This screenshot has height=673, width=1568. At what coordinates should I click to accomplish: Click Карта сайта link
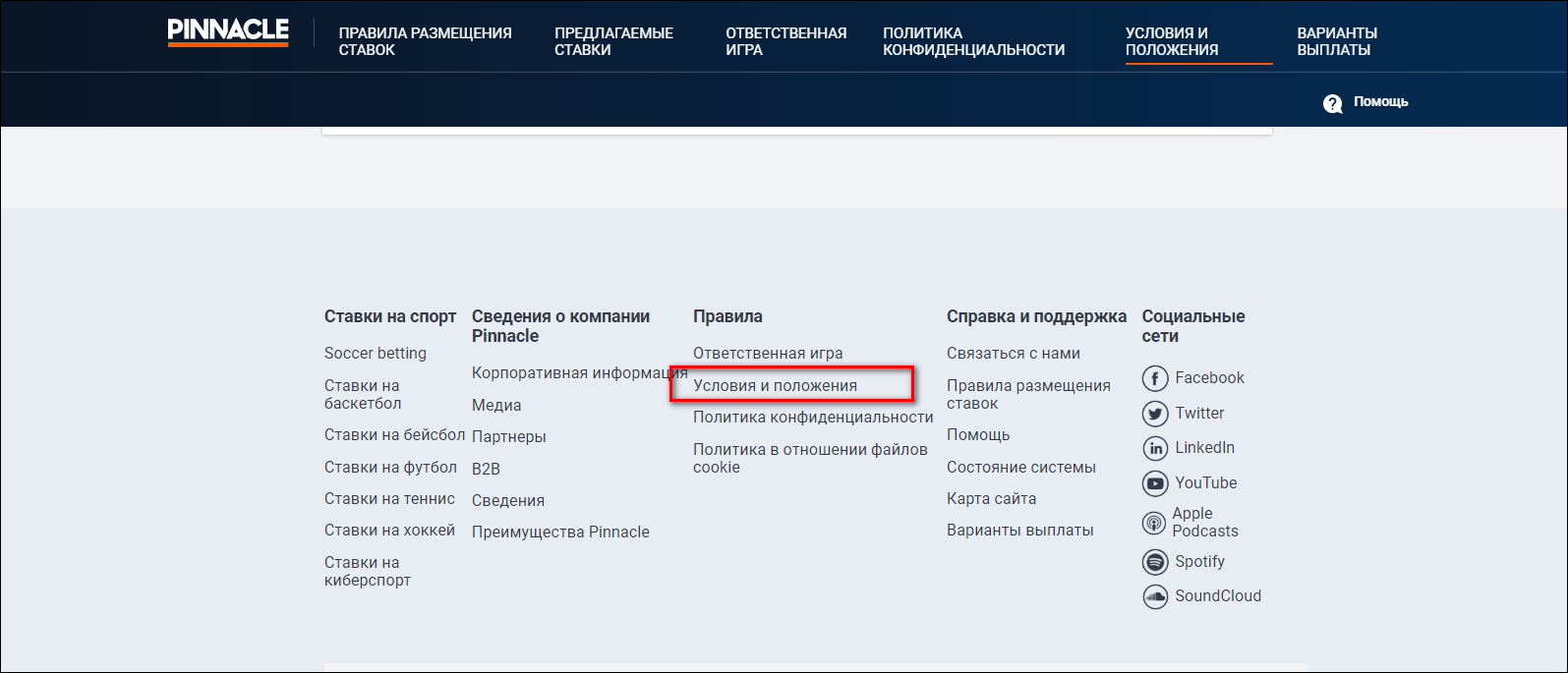991,499
